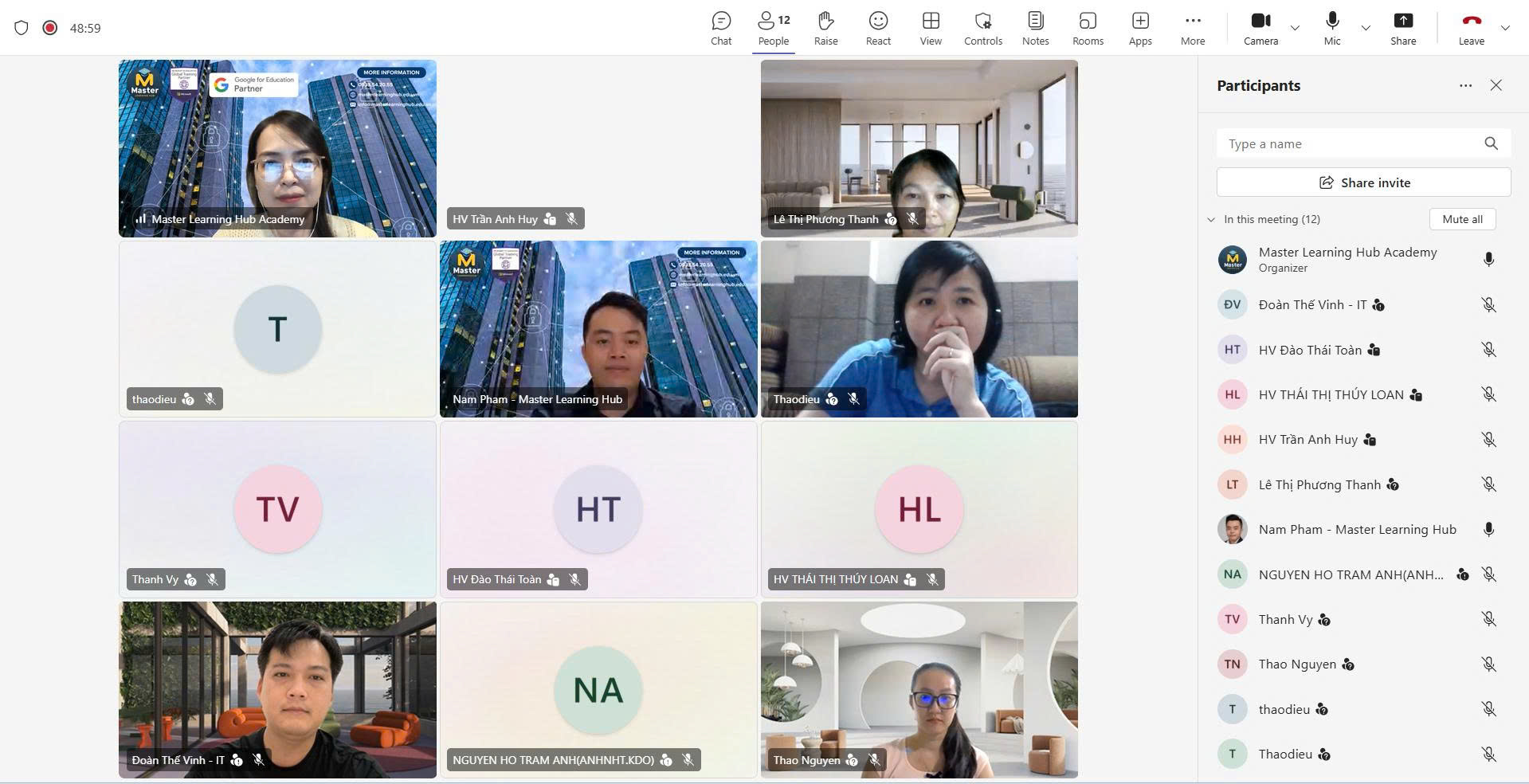
Task: Open the Apps menu
Action: (1140, 28)
